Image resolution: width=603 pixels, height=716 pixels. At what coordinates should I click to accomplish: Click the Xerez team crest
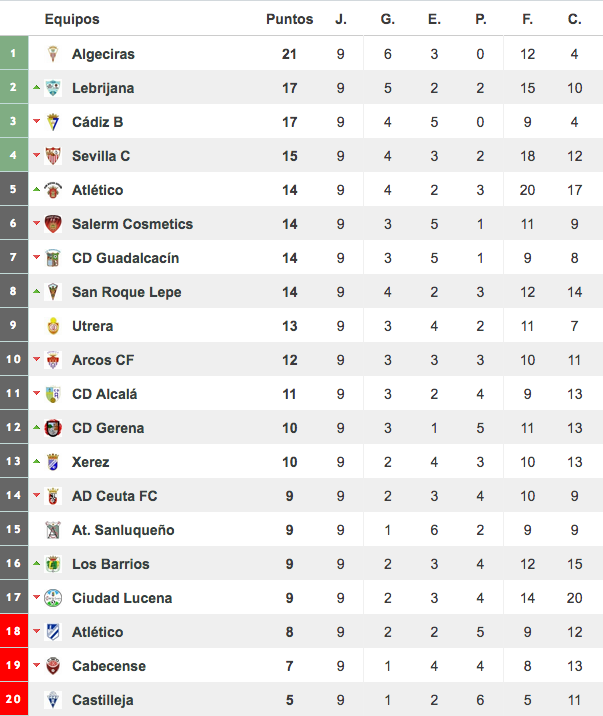[53, 462]
